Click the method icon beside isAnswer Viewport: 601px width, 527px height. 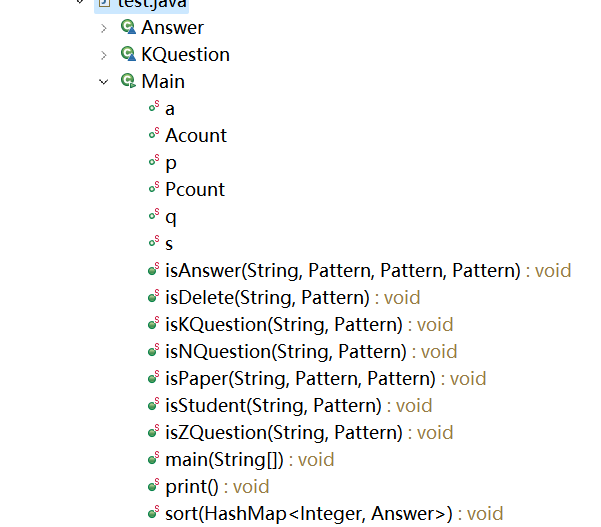click(x=154, y=269)
